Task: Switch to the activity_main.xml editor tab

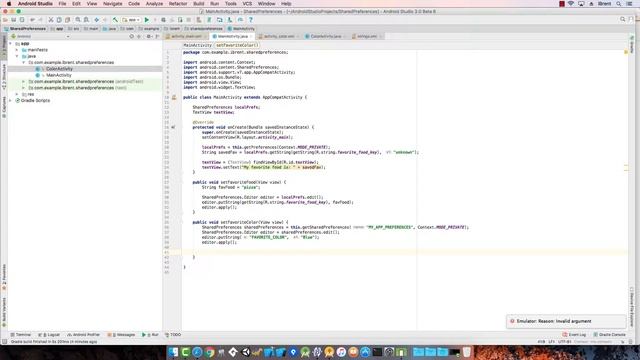Action: point(186,36)
